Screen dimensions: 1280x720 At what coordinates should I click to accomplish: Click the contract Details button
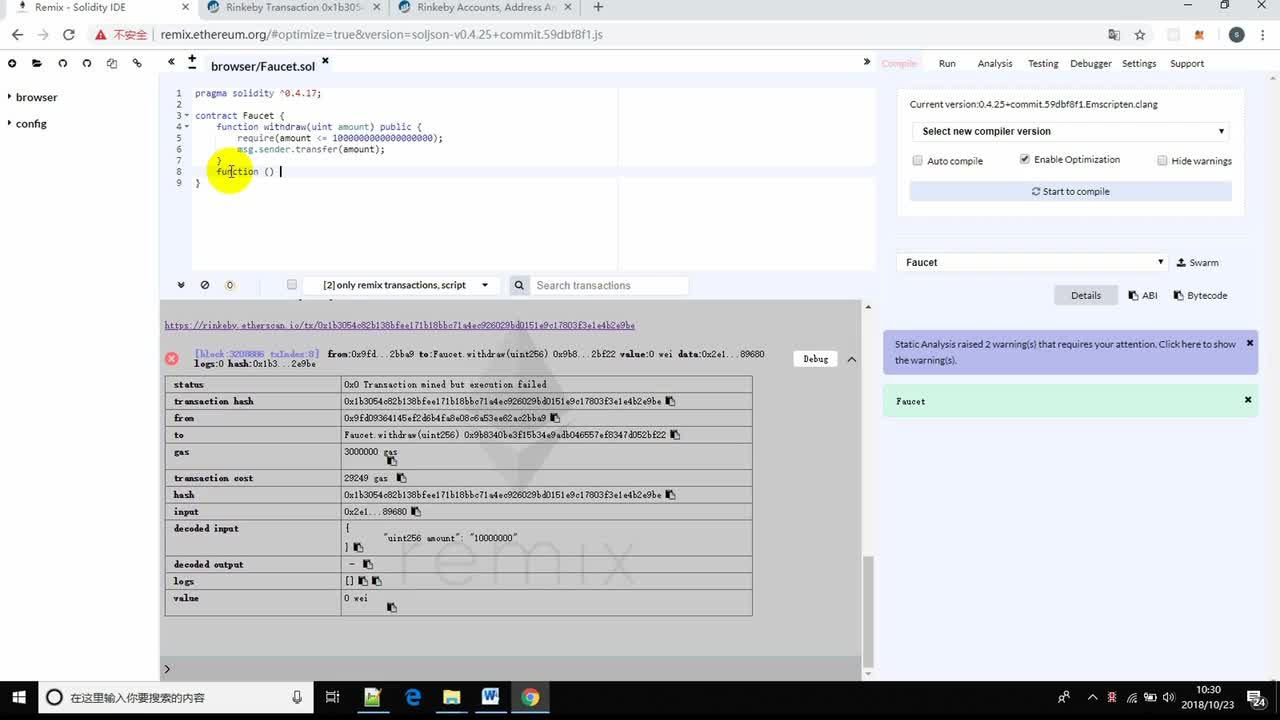[x=1086, y=295]
